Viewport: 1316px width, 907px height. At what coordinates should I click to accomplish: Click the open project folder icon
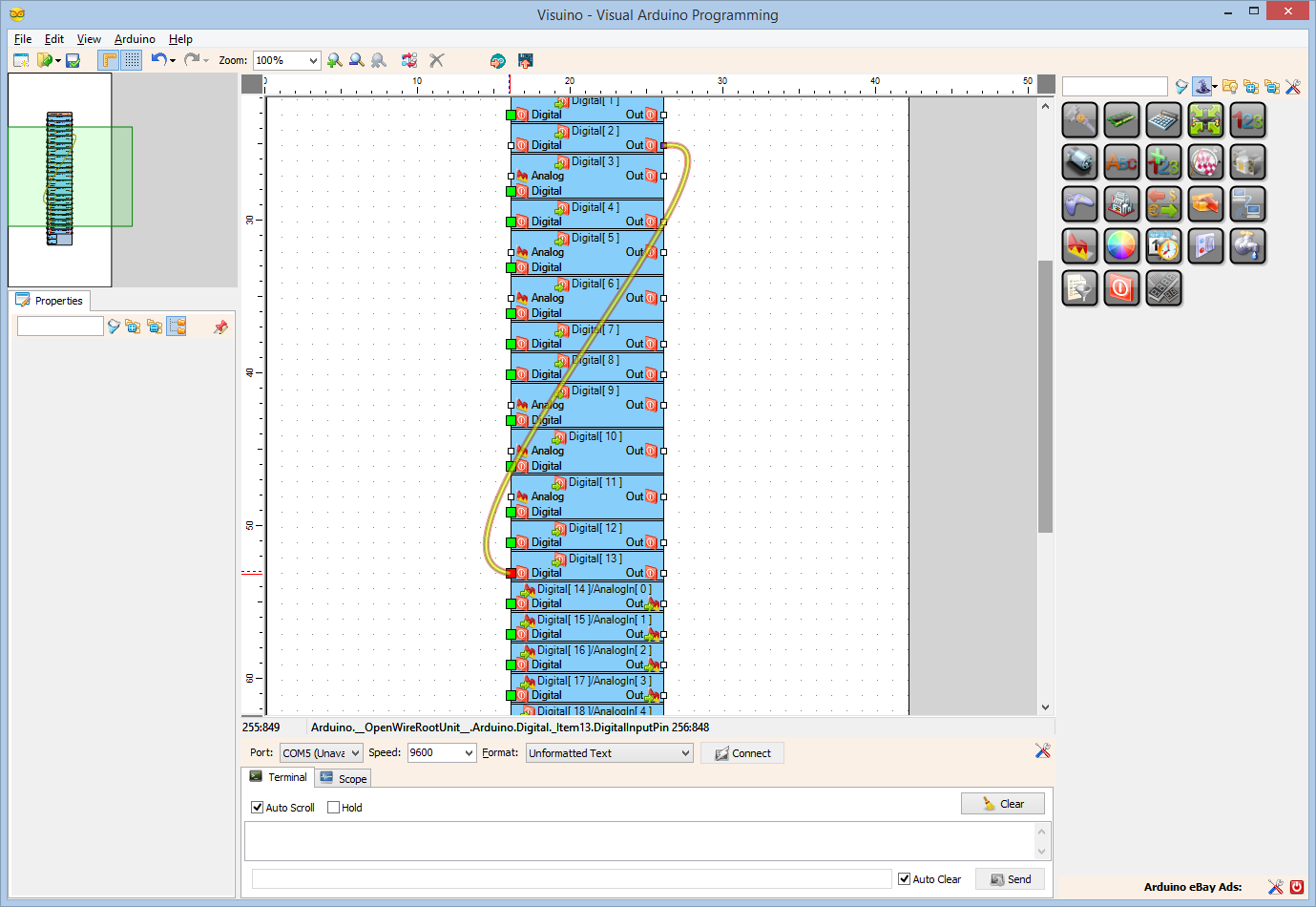(x=44, y=60)
